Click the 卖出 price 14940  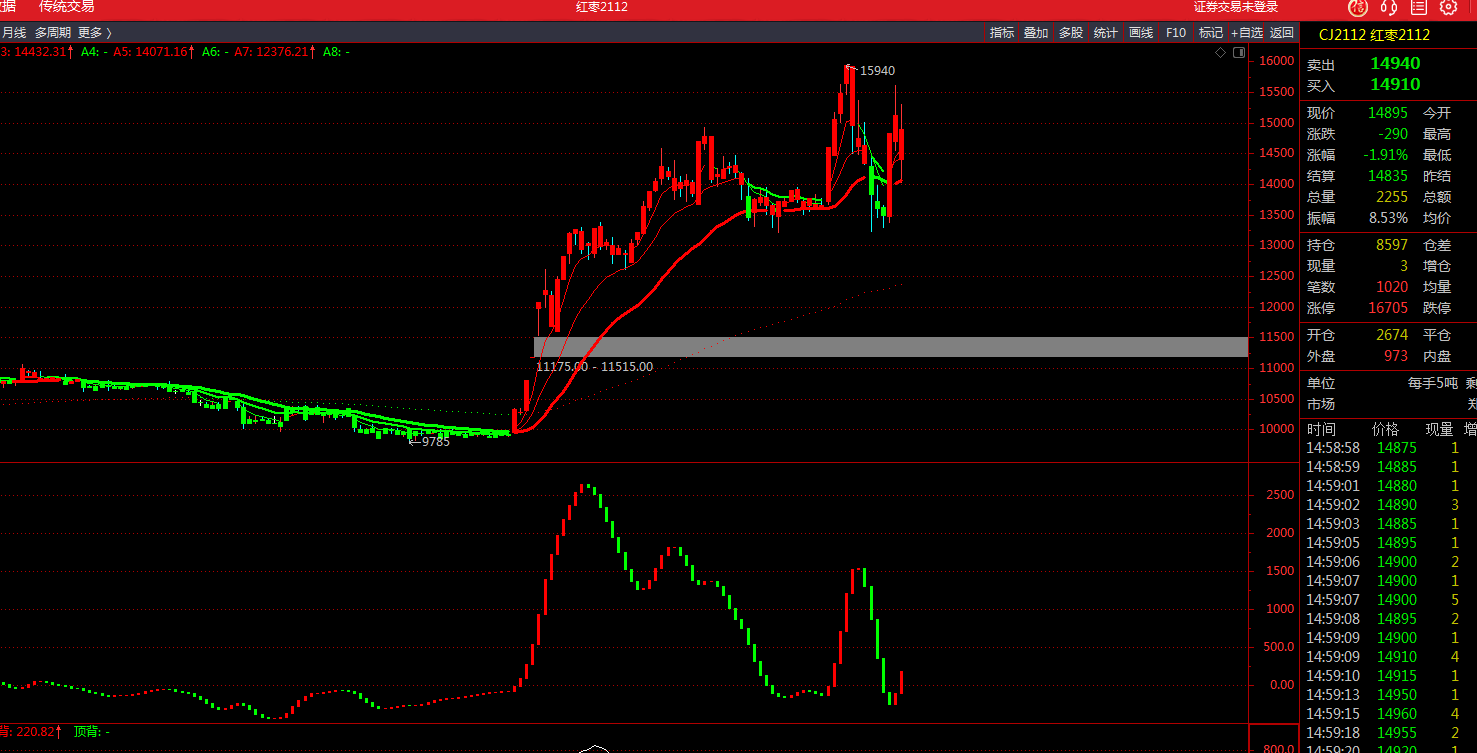(1395, 63)
